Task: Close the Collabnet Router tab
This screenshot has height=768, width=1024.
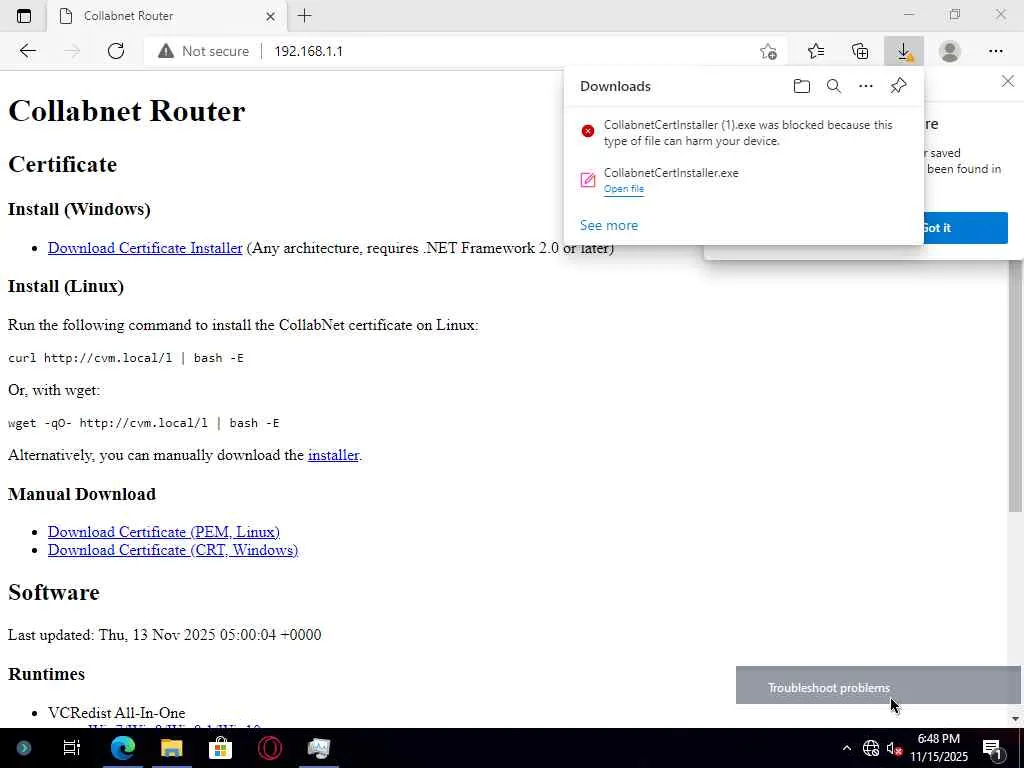Action: pyautogui.click(x=270, y=16)
